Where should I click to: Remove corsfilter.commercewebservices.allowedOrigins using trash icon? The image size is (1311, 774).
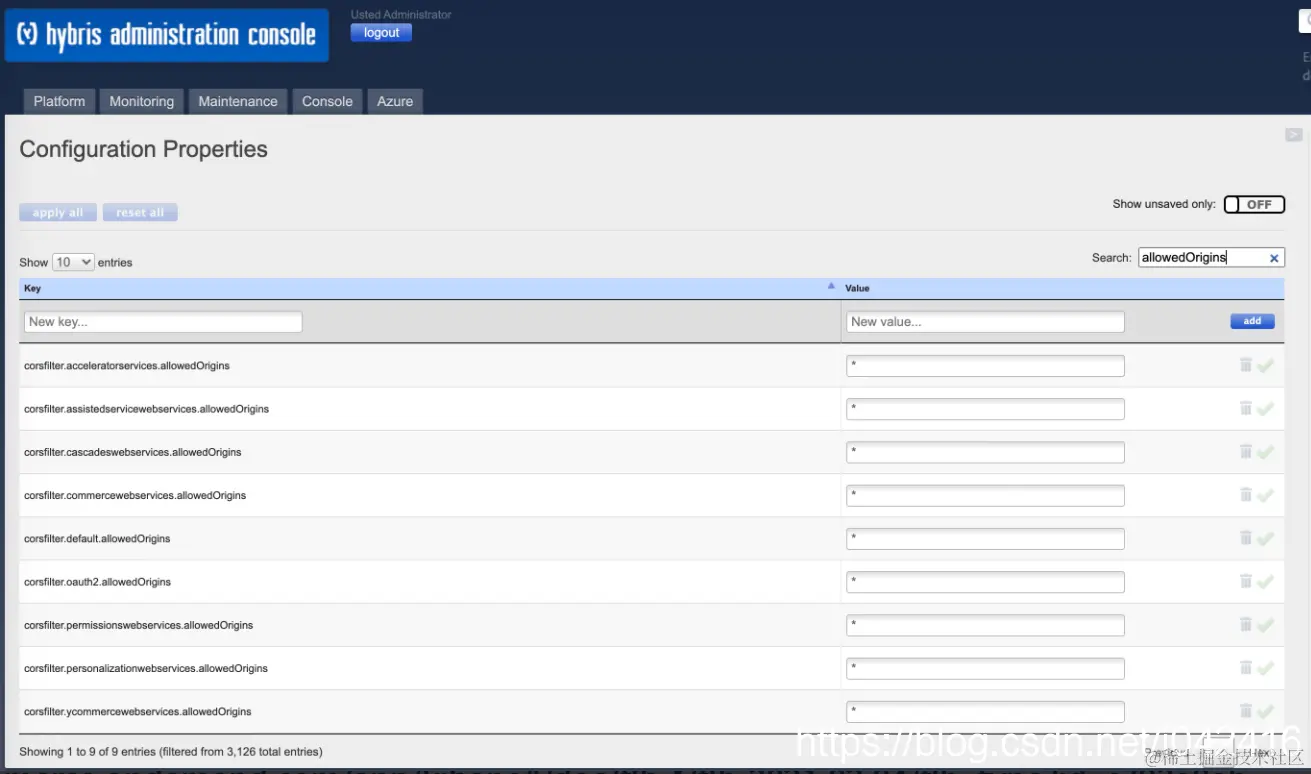coord(1246,494)
